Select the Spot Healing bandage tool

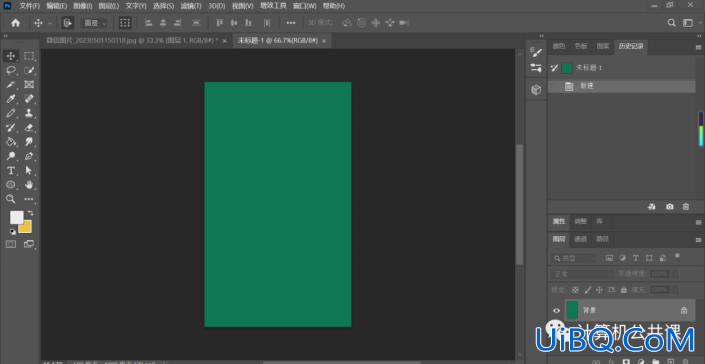tap(29, 99)
